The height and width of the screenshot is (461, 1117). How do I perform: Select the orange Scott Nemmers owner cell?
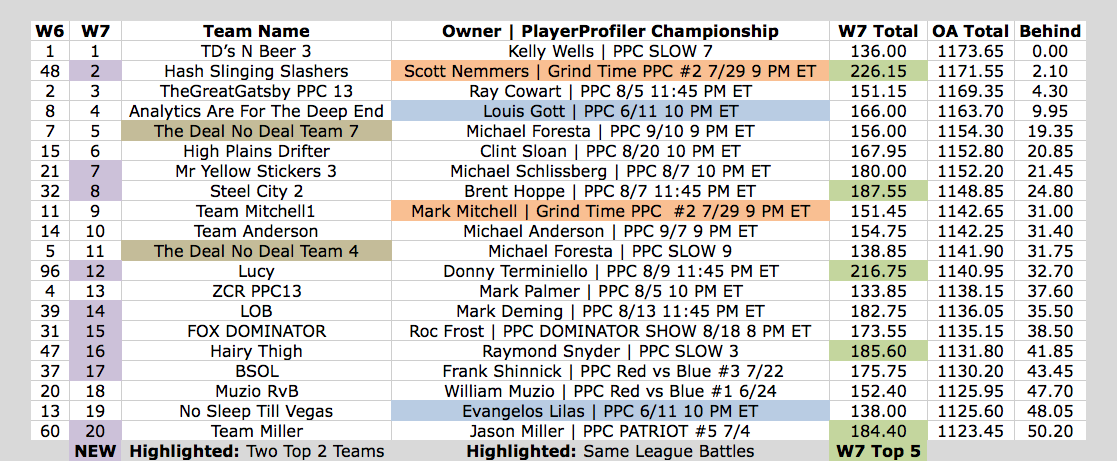tap(611, 71)
